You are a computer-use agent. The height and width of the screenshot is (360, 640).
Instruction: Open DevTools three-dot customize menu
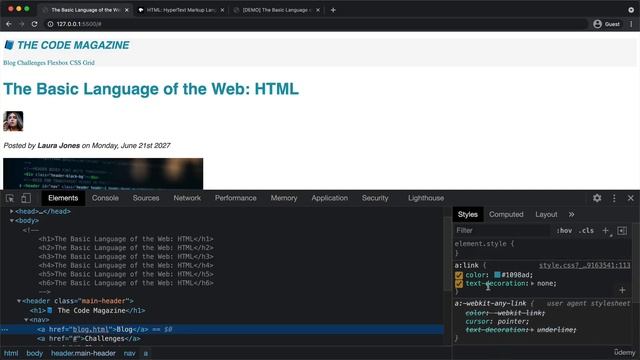[614, 198]
